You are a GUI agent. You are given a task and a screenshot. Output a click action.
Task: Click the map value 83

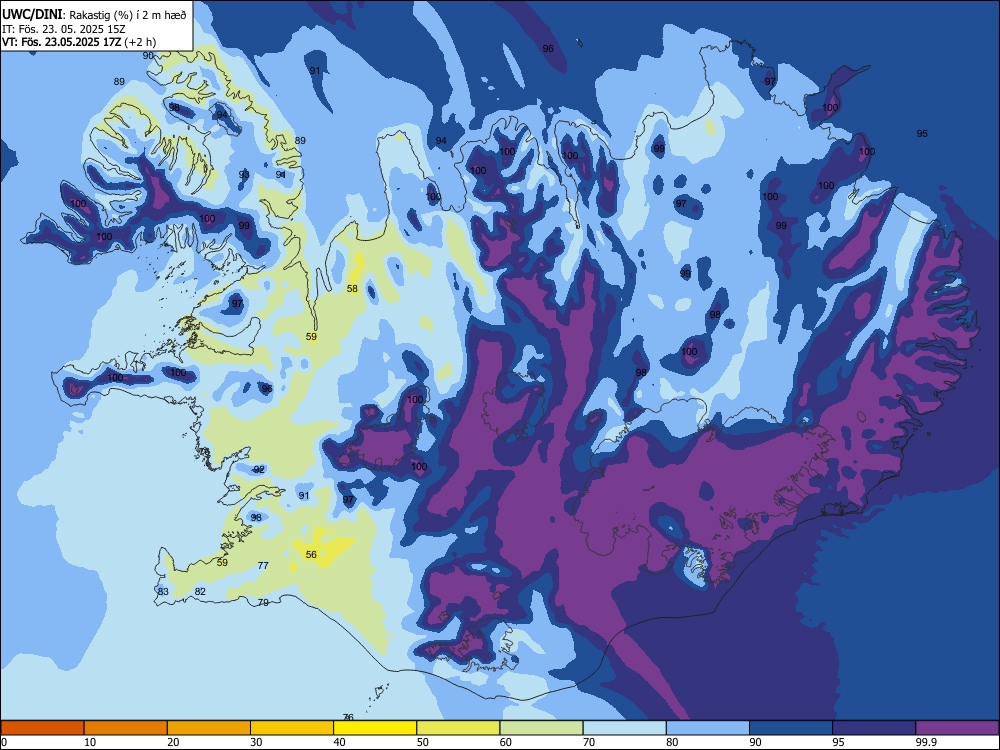pyautogui.click(x=163, y=592)
